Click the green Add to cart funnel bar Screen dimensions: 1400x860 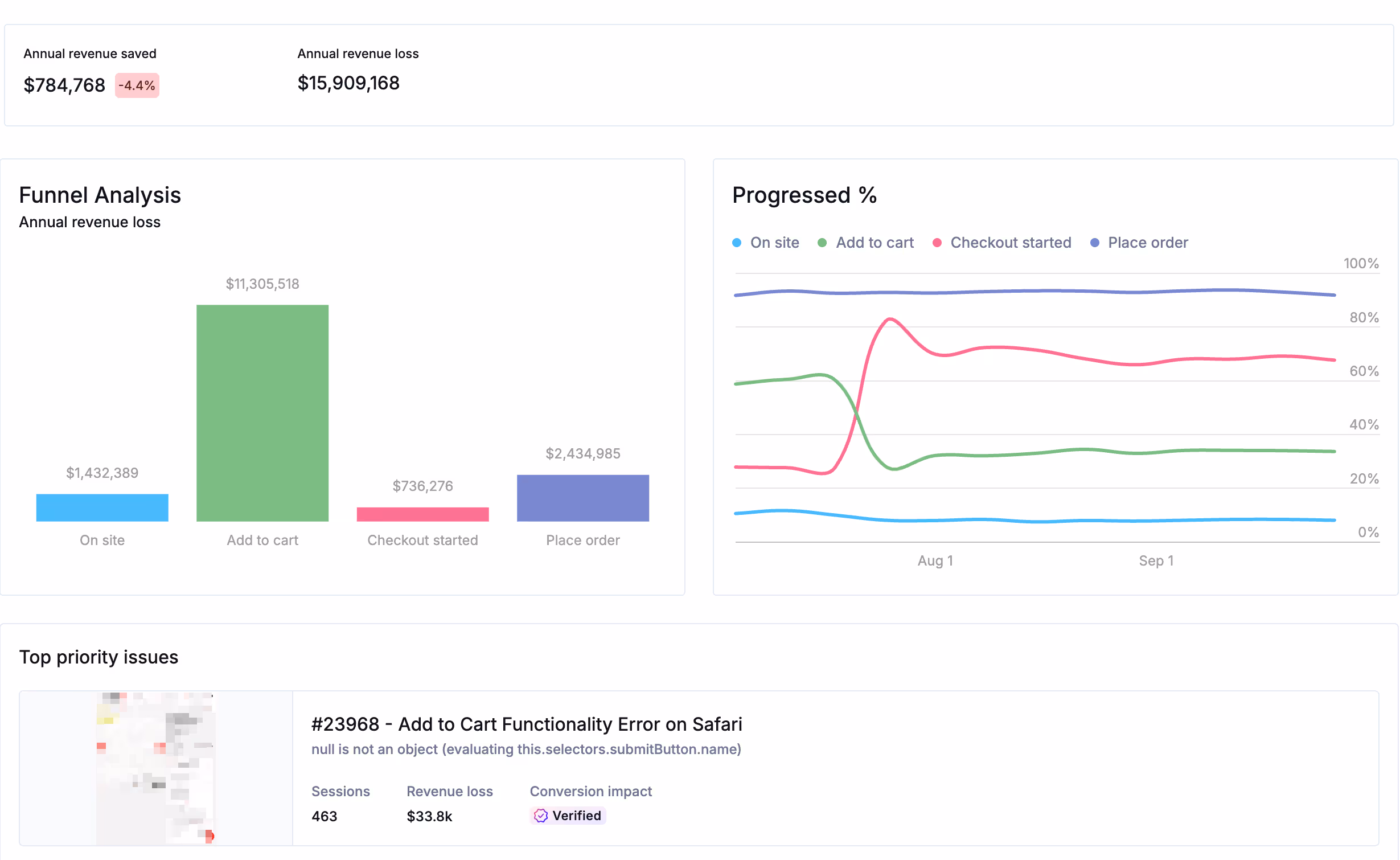(x=262, y=413)
